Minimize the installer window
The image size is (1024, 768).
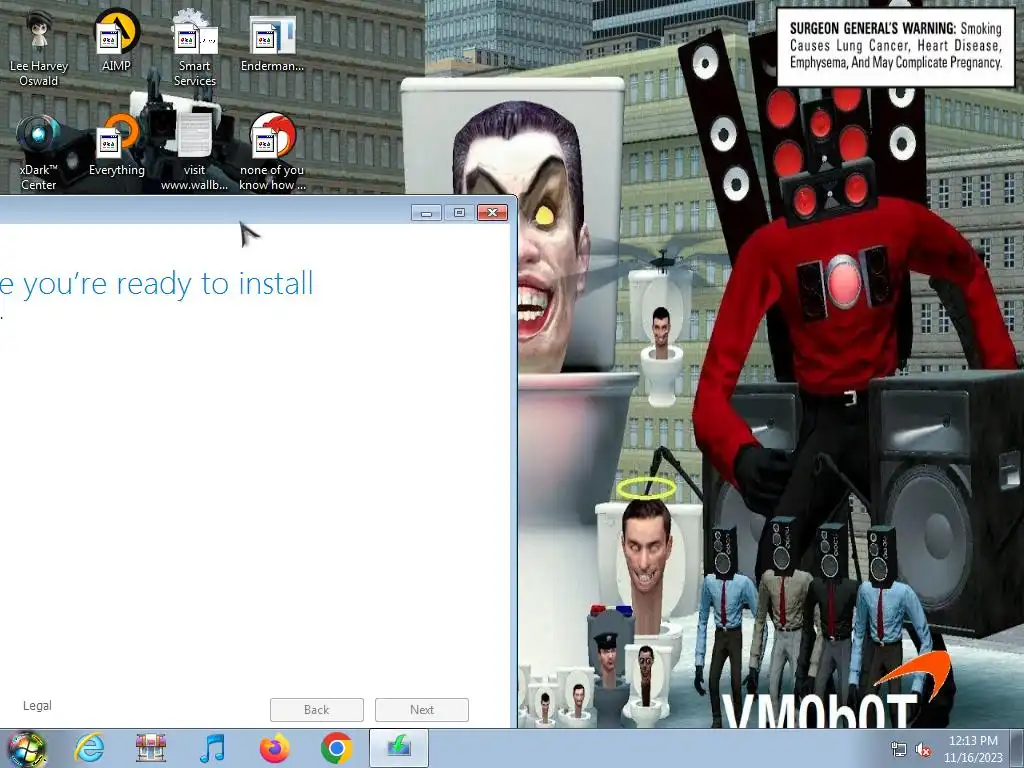pos(426,213)
